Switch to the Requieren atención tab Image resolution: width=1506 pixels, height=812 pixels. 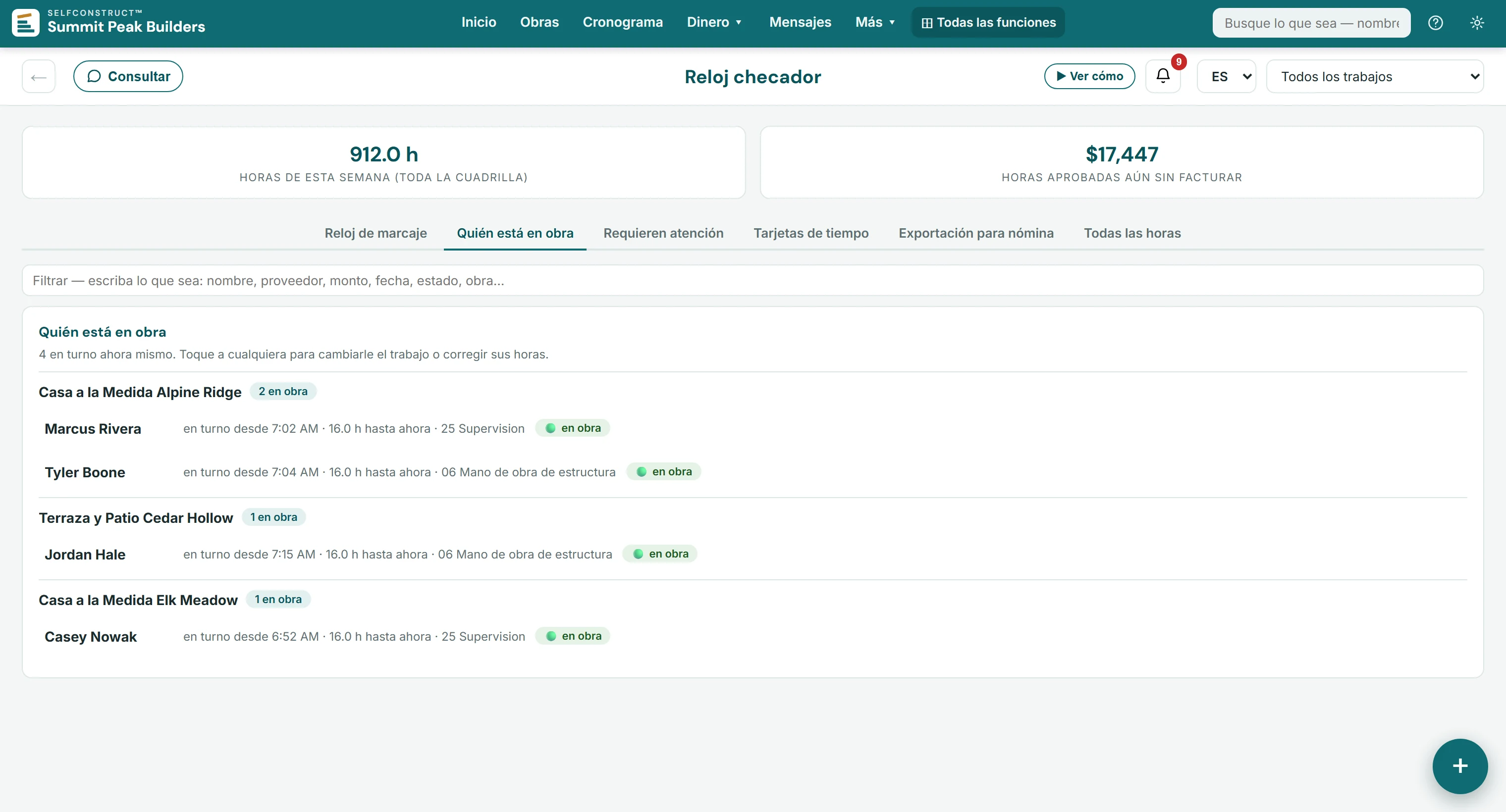coord(663,233)
